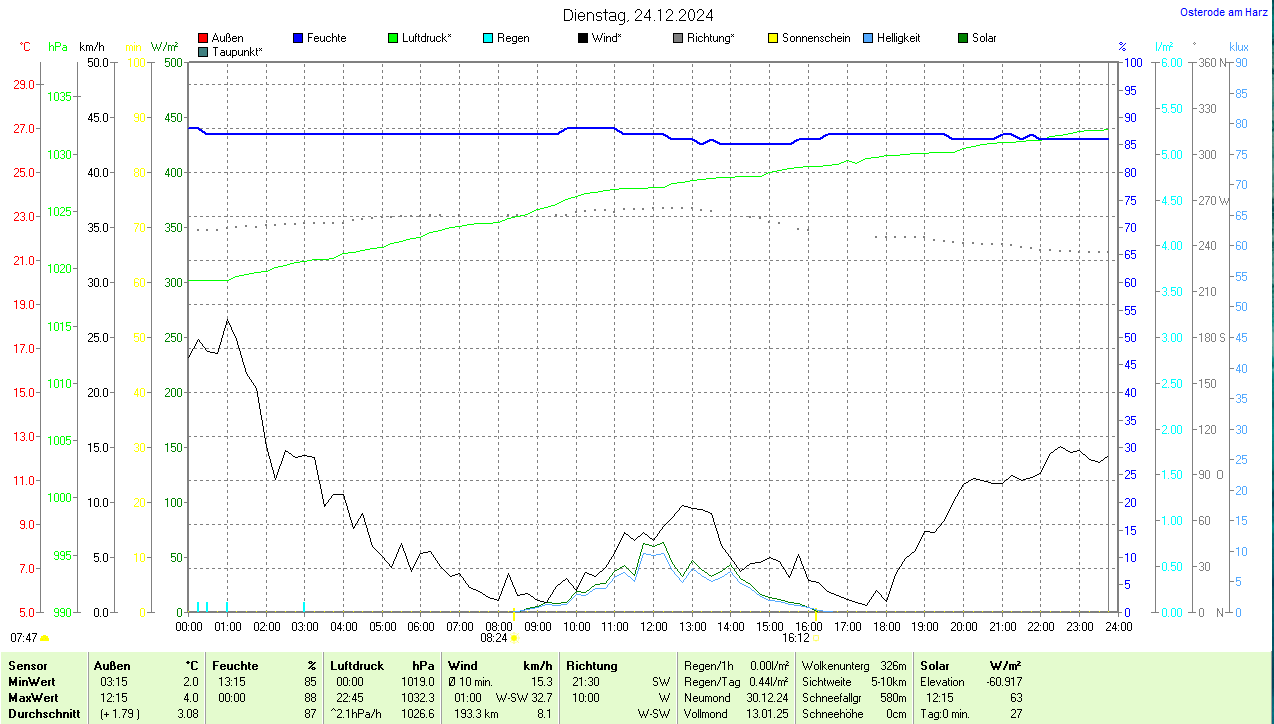
Task: Click the Helligkeit legend square
Action: click(x=868, y=38)
